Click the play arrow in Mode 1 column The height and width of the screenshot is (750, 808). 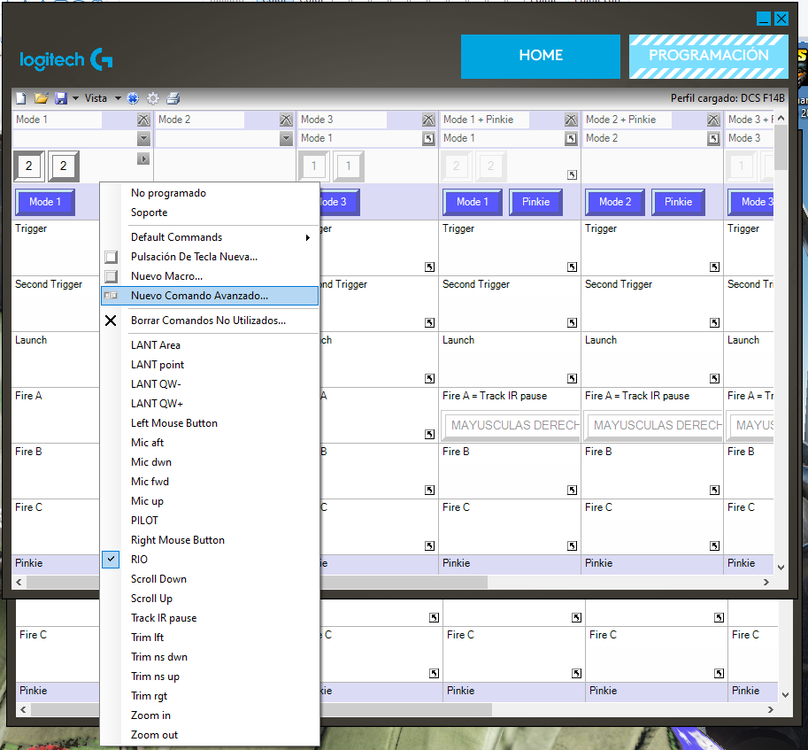pyautogui.click(x=143, y=159)
